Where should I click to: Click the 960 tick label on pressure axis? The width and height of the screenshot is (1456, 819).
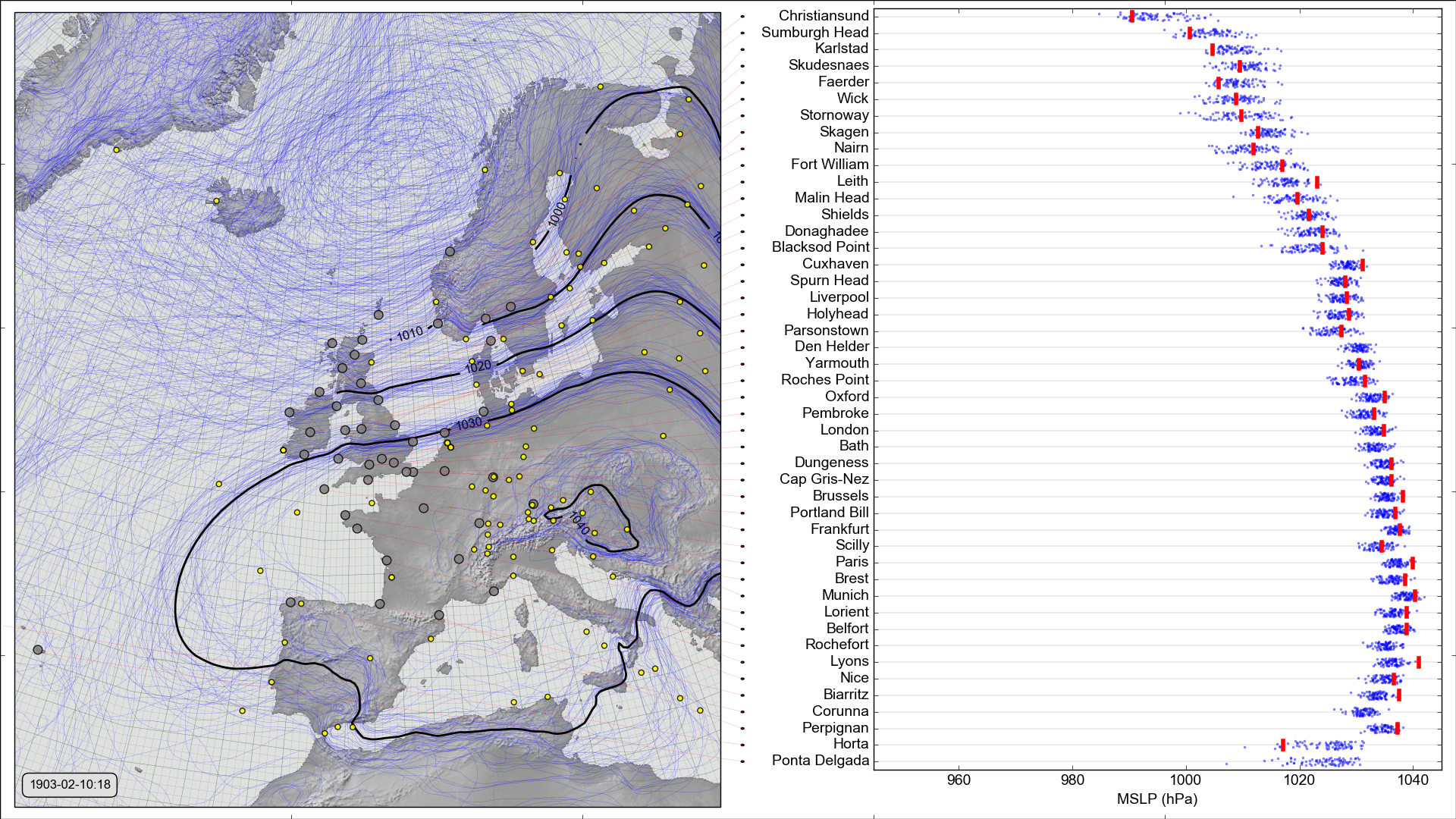(959, 780)
